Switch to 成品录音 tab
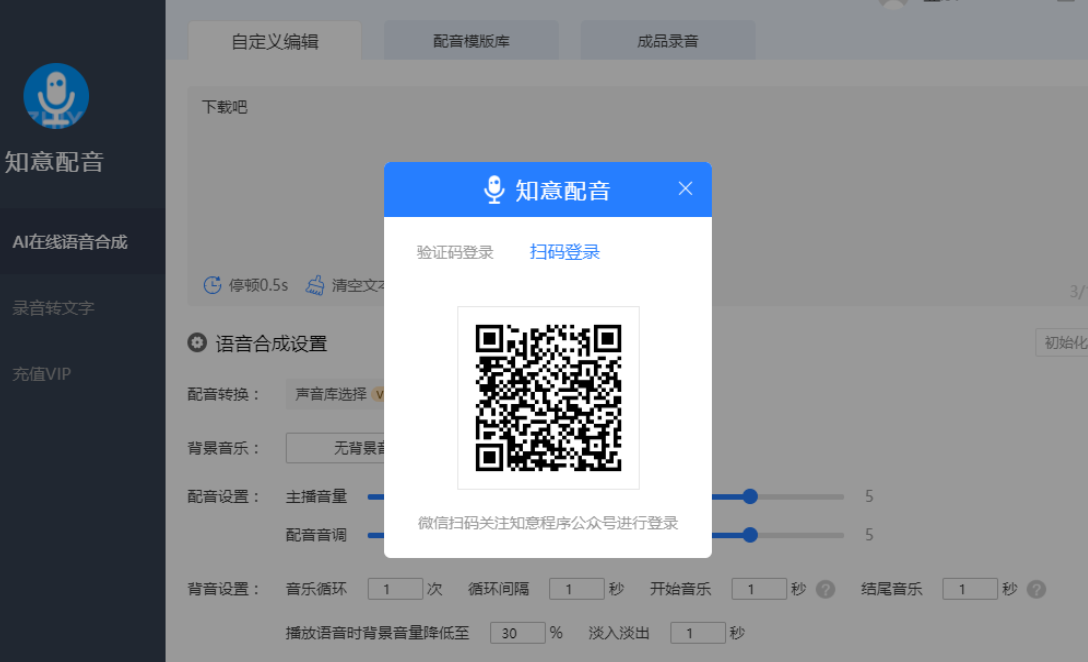This screenshot has width=1088, height=662. pos(668,41)
